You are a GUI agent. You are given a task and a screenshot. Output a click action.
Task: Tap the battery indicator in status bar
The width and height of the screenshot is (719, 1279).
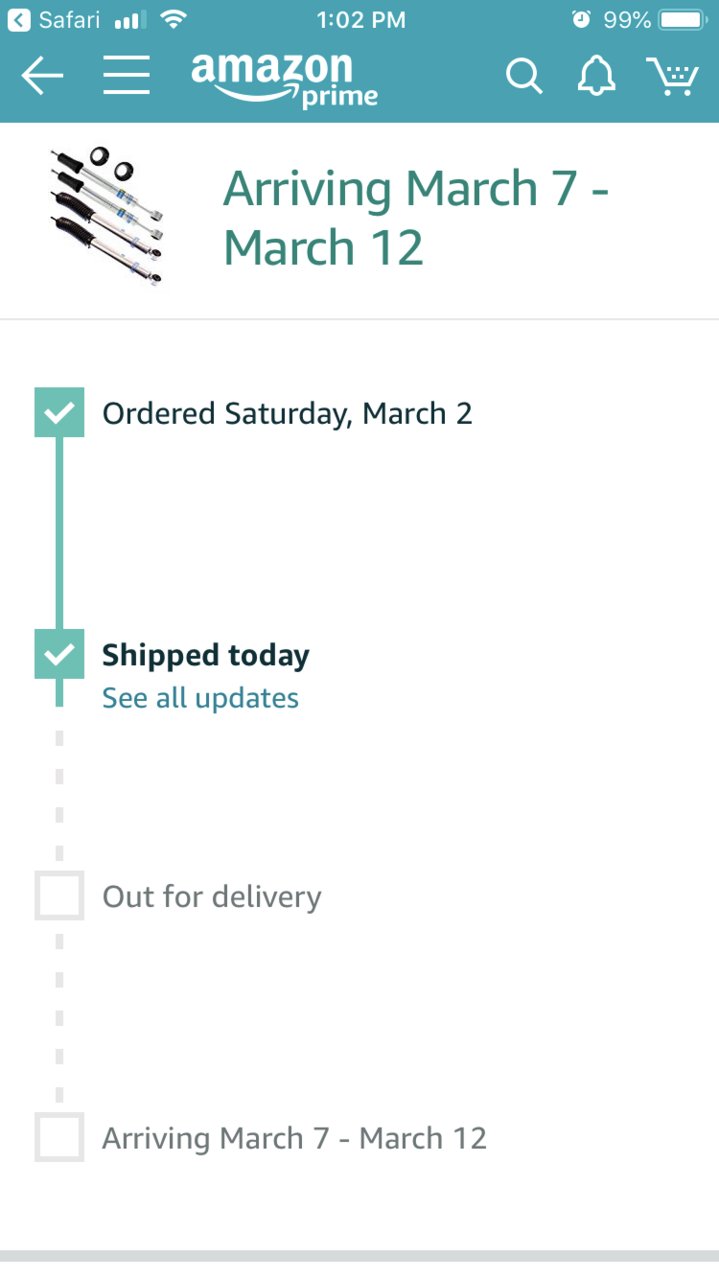(x=684, y=20)
